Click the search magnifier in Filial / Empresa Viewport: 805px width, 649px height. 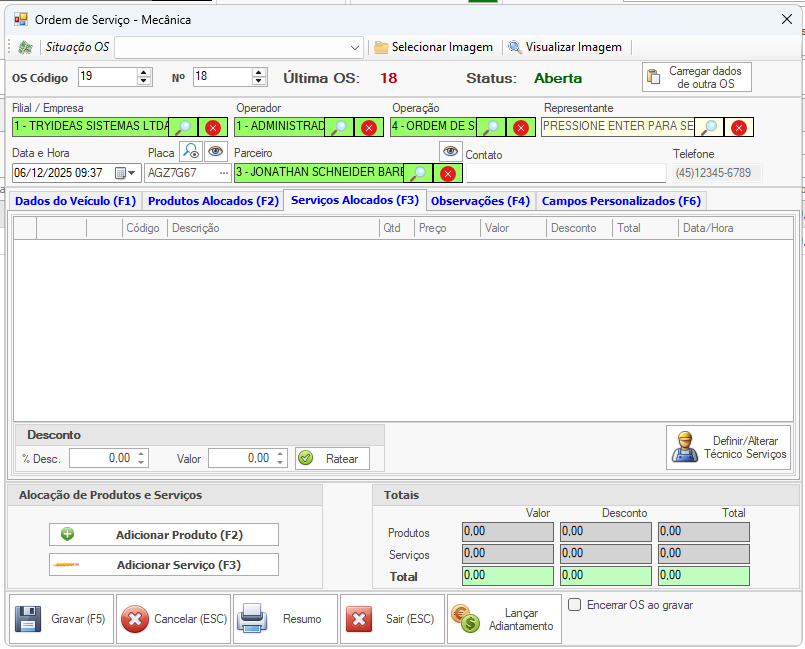point(183,127)
